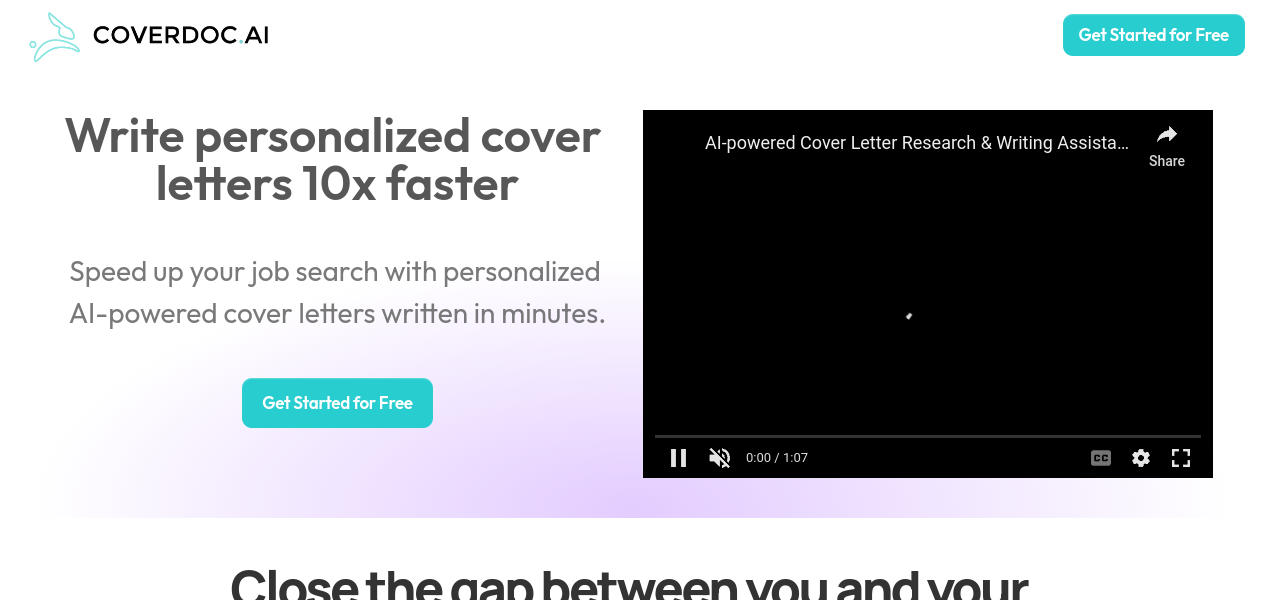Click the COVERDOC.AI brand name text
The width and height of the screenshot is (1280, 600).
181,35
